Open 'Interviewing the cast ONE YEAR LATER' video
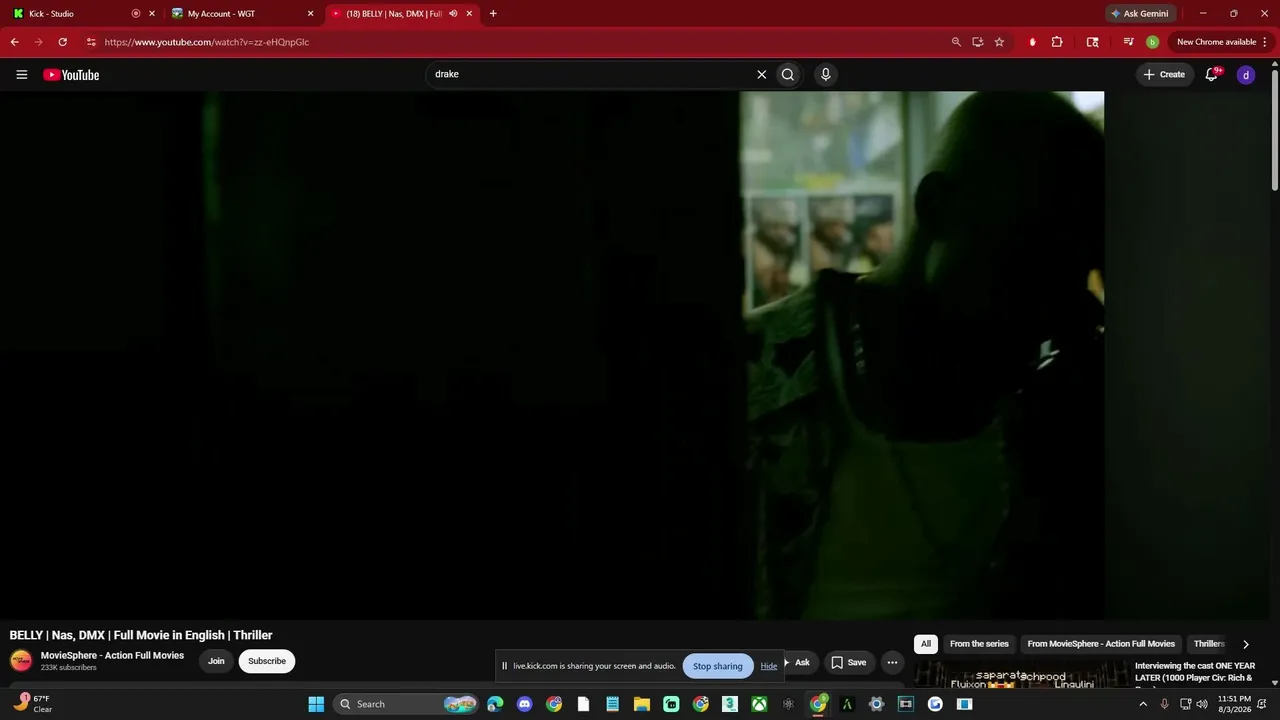Viewport: 1280px width, 720px height. 1194,672
